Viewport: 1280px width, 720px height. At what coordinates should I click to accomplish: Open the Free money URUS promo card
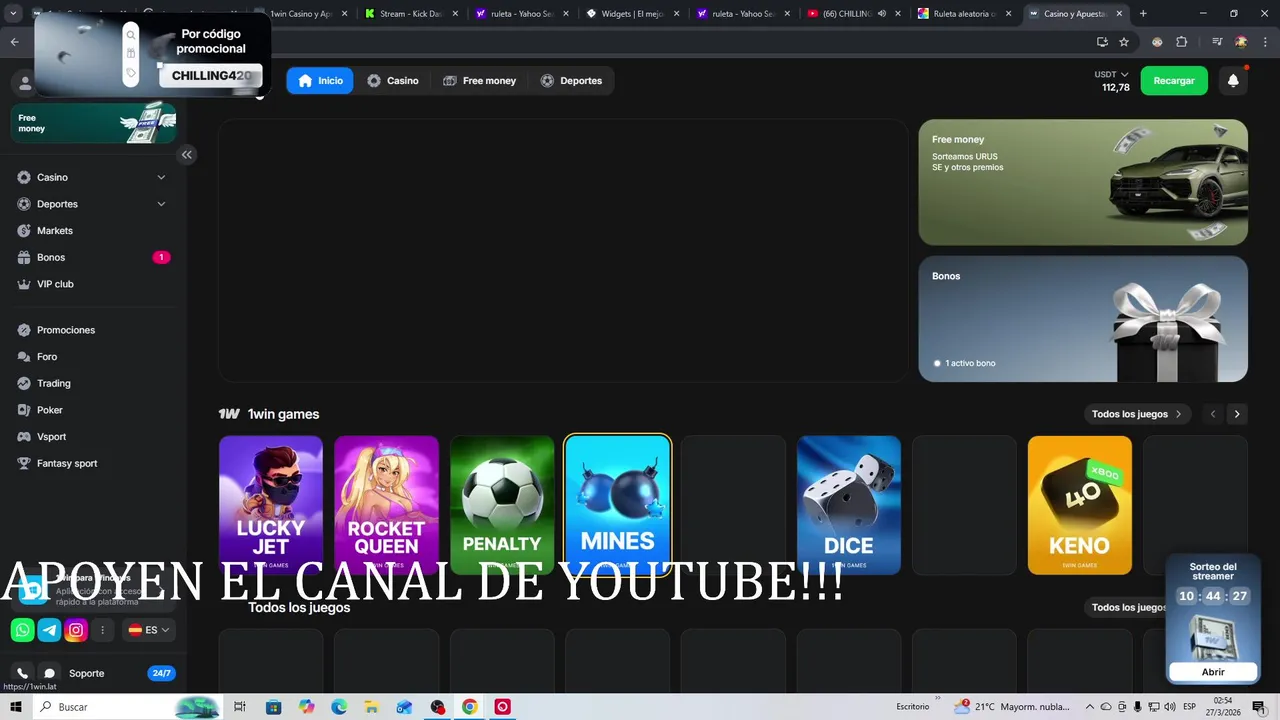point(1083,182)
